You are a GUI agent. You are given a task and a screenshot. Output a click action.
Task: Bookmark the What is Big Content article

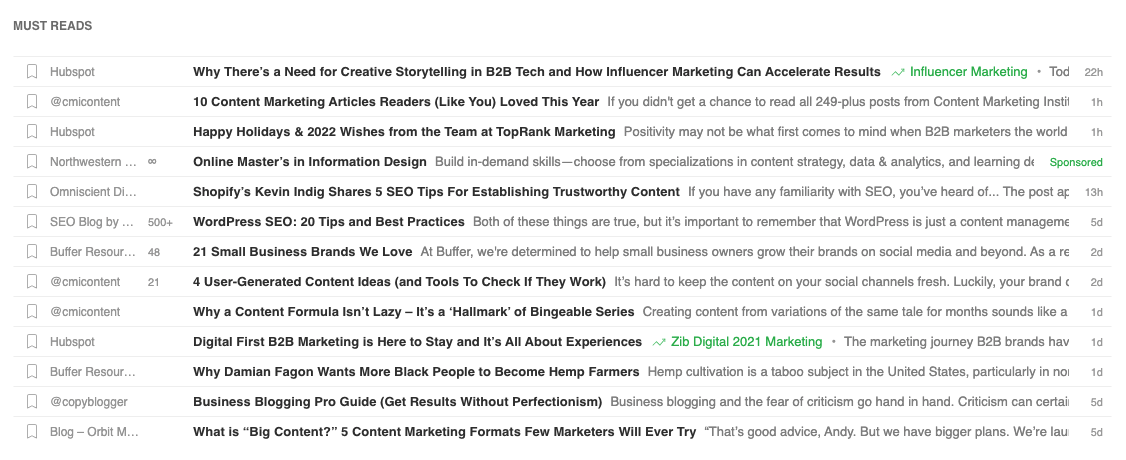[32, 432]
